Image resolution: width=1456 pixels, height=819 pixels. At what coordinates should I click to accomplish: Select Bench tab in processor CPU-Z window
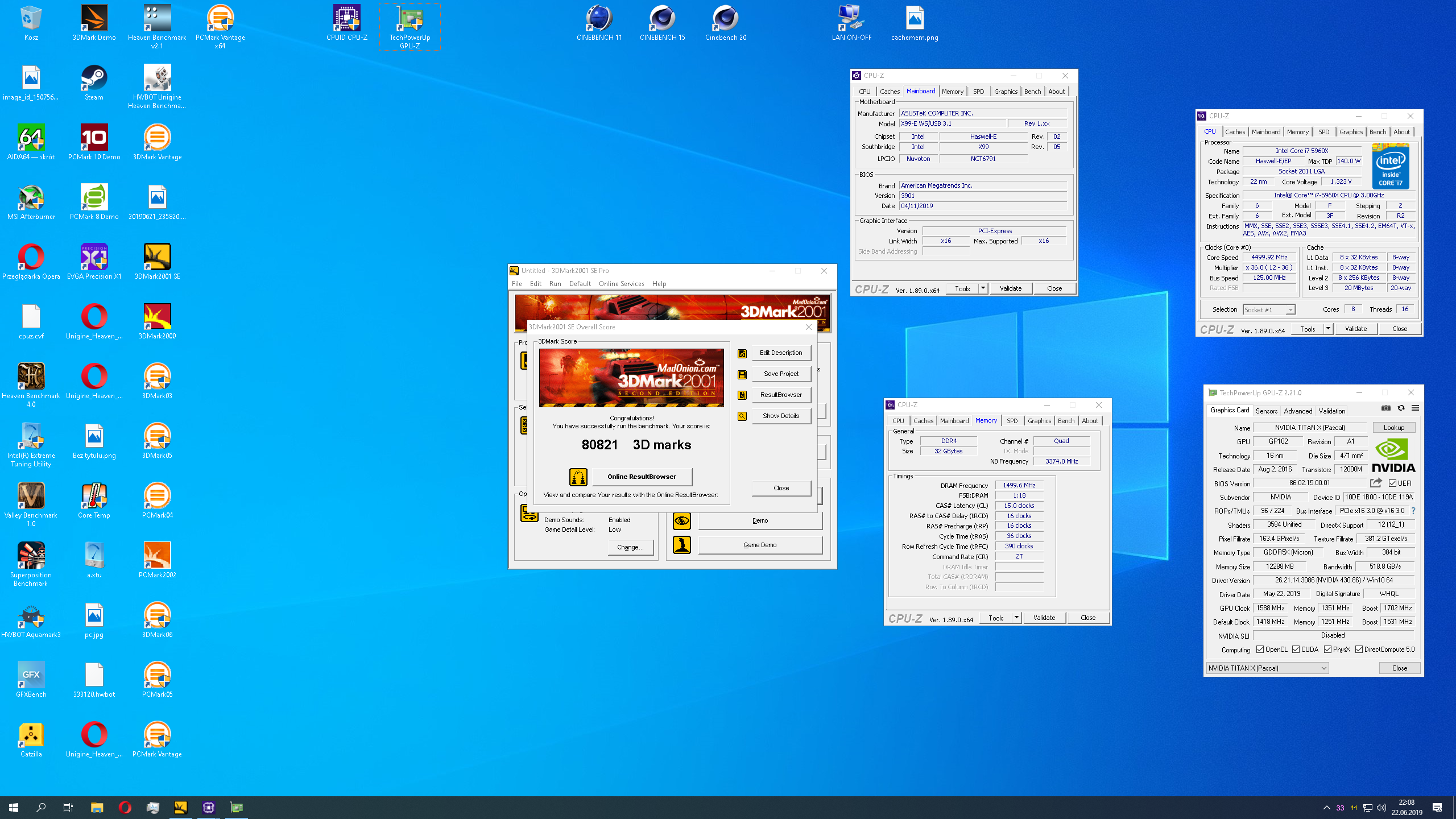(1378, 132)
